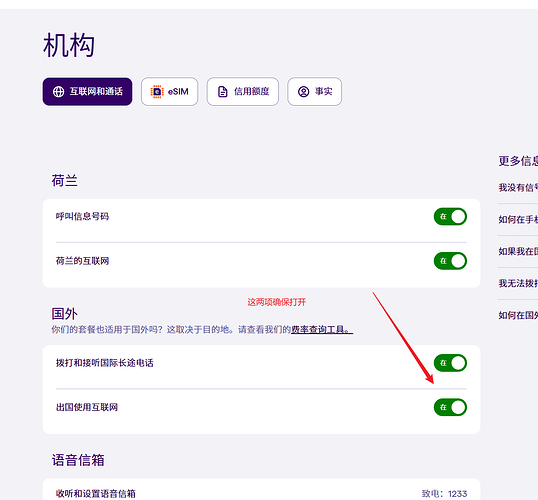Click the globe icon in 互联网和通话 tab

(x=58, y=92)
